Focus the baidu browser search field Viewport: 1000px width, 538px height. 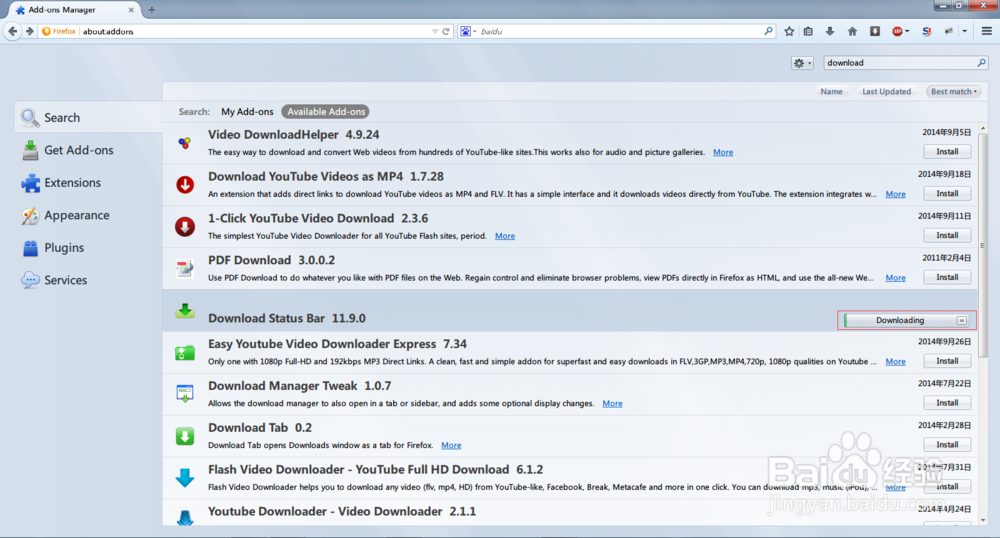coord(619,31)
